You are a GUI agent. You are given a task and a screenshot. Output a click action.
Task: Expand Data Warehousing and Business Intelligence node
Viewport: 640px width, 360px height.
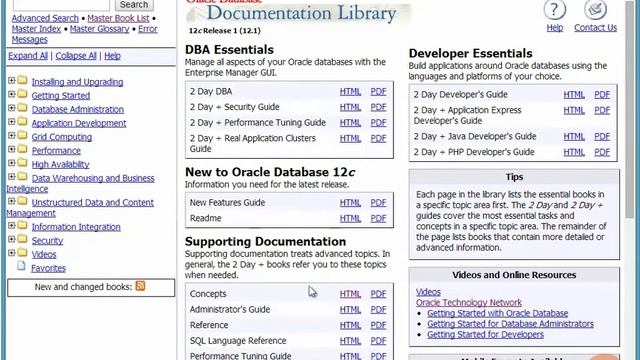click(11, 177)
